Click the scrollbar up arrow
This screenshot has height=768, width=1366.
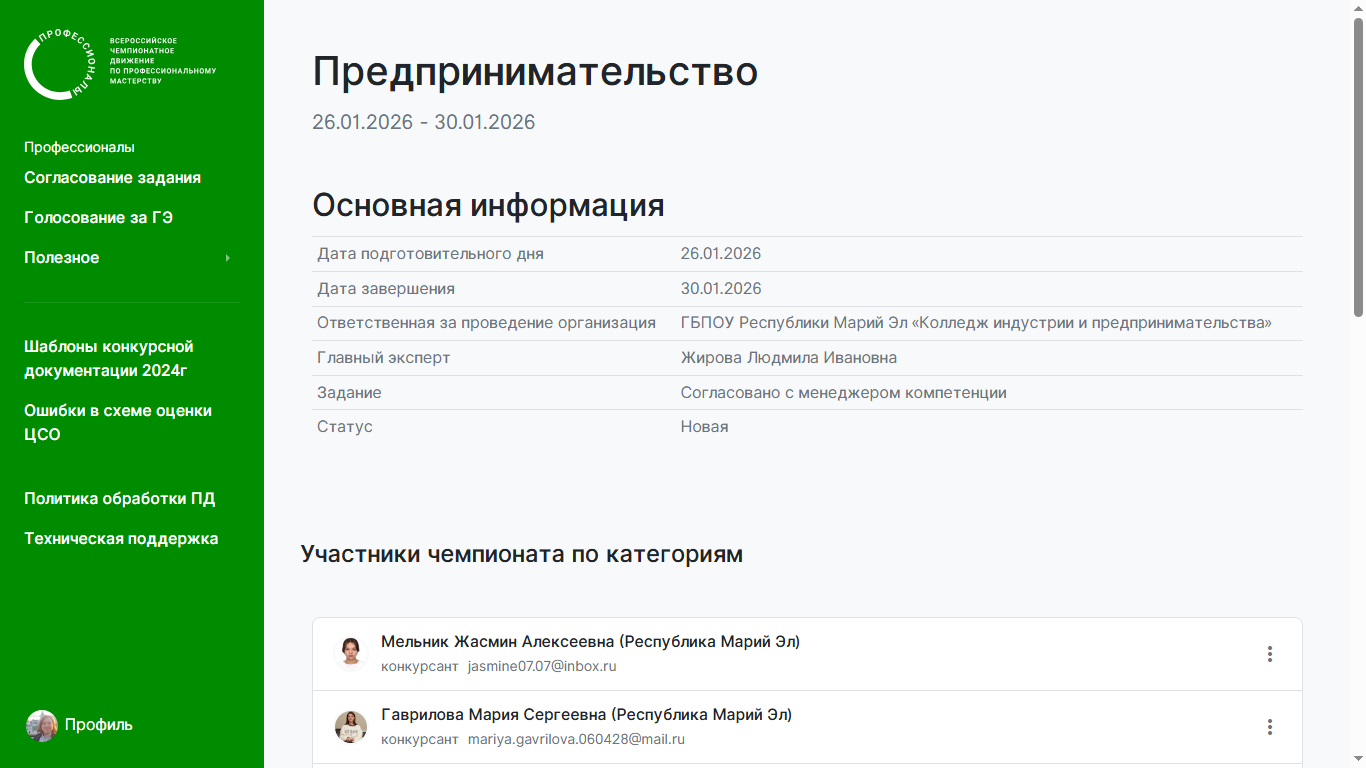point(1358,8)
